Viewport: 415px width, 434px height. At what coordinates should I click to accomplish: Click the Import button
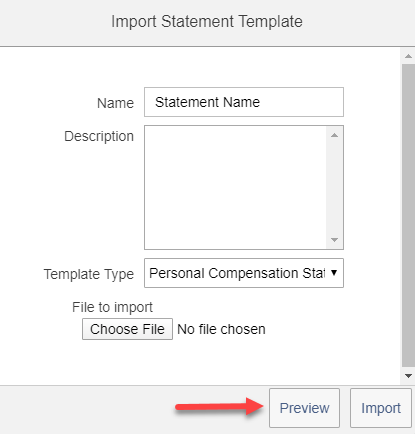(x=381, y=408)
